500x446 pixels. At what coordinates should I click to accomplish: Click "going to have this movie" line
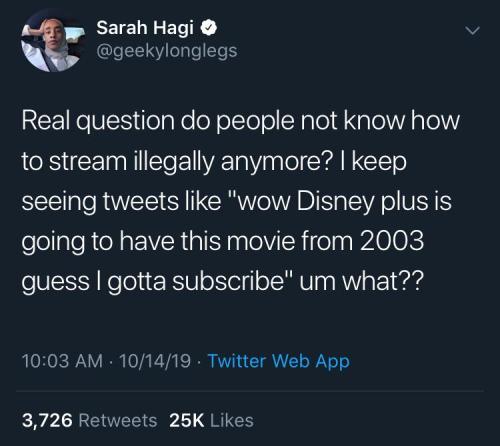point(159,242)
